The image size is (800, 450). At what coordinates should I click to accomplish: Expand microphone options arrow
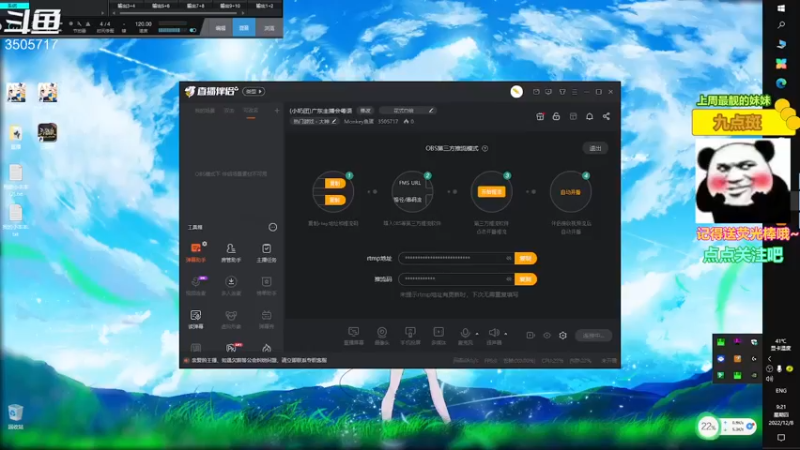[477, 334]
